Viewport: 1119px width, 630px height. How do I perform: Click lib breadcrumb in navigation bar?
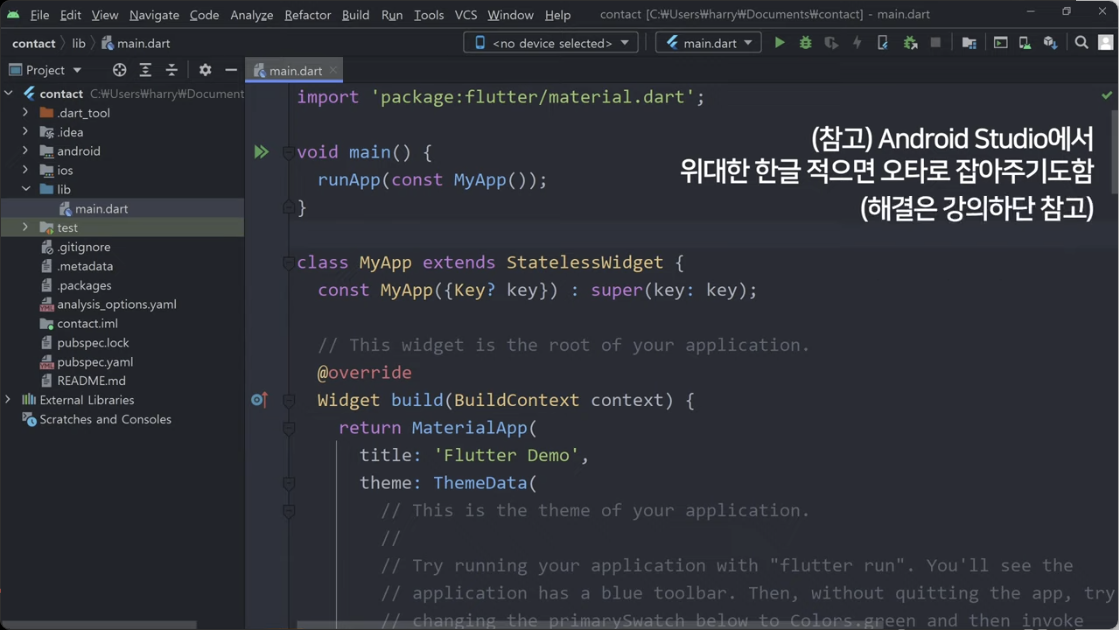pos(79,44)
